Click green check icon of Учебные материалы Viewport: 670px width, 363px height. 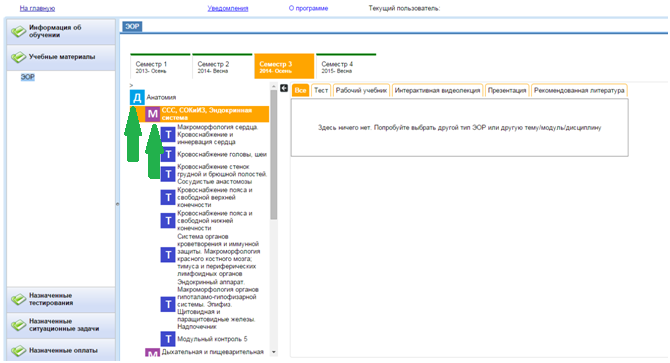(18, 57)
